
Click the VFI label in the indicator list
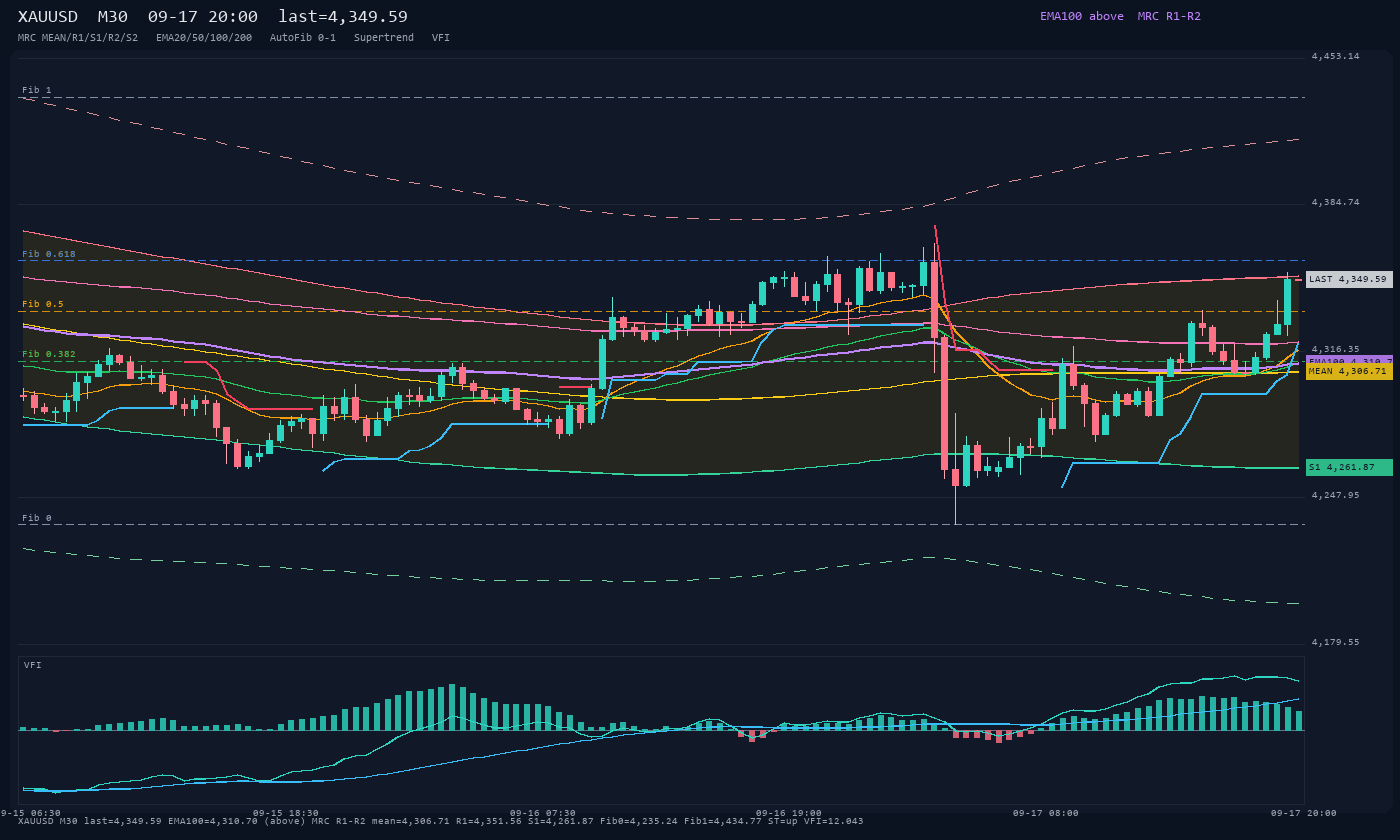pos(441,37)
